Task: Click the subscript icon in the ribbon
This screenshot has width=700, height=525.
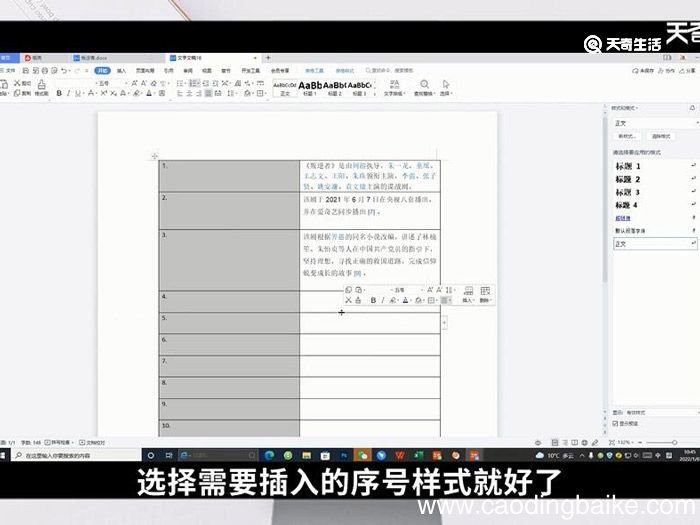Action: (113, 93)
